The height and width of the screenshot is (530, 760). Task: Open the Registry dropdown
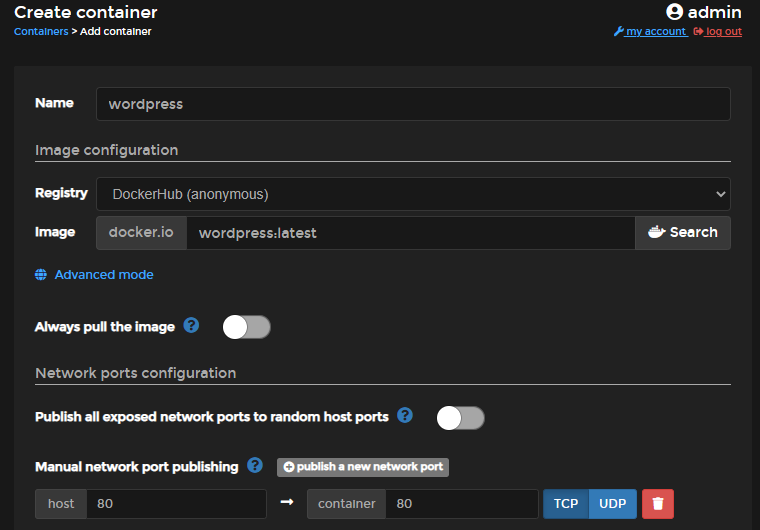coord(413,194)
